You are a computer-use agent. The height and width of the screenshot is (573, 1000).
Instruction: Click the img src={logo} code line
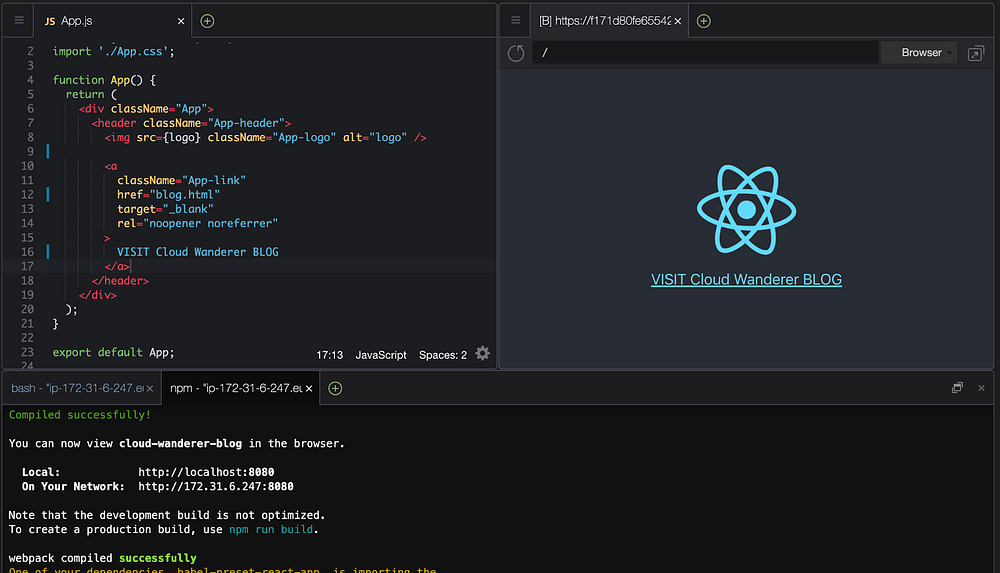[x=265, y=137]
